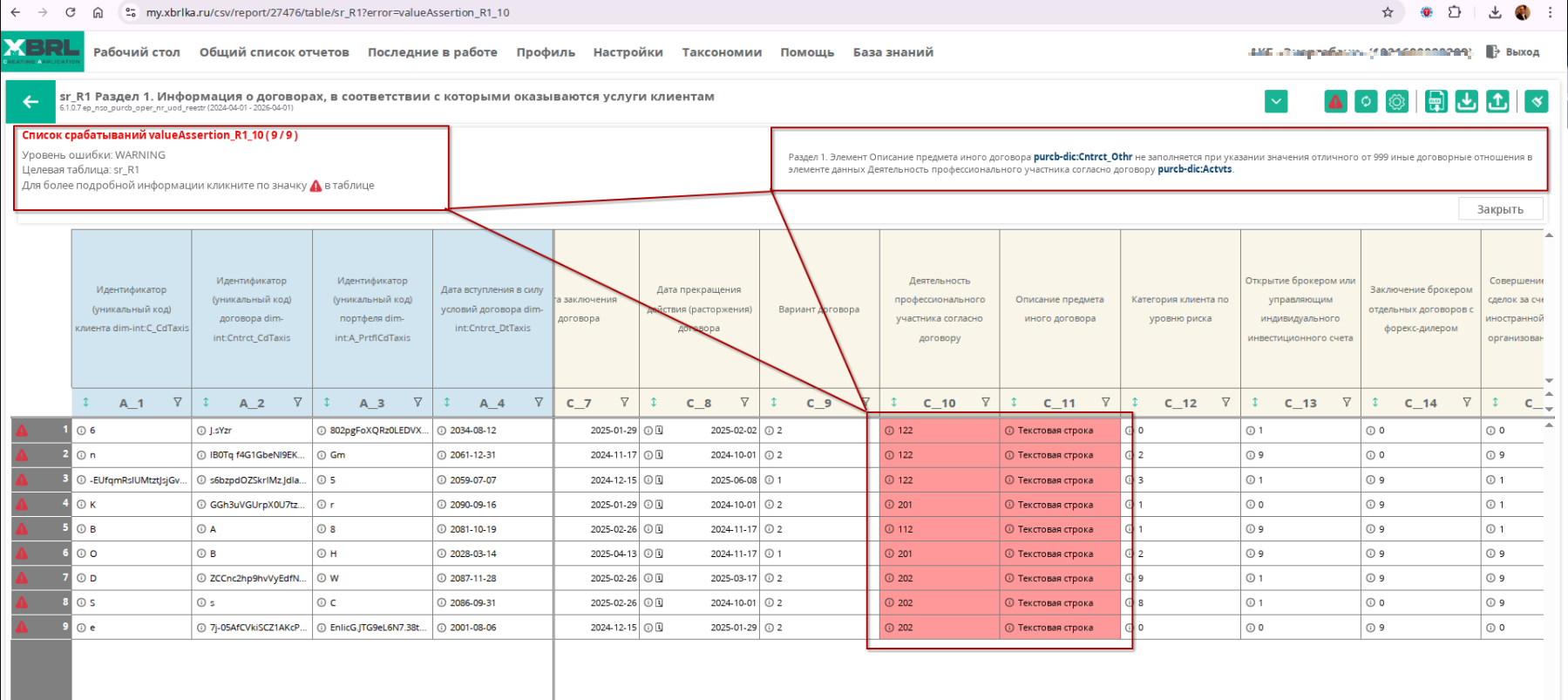This screenshot has height=700, width=1568.
Task: Click the green back arrow button
Action: coord(31,102)
